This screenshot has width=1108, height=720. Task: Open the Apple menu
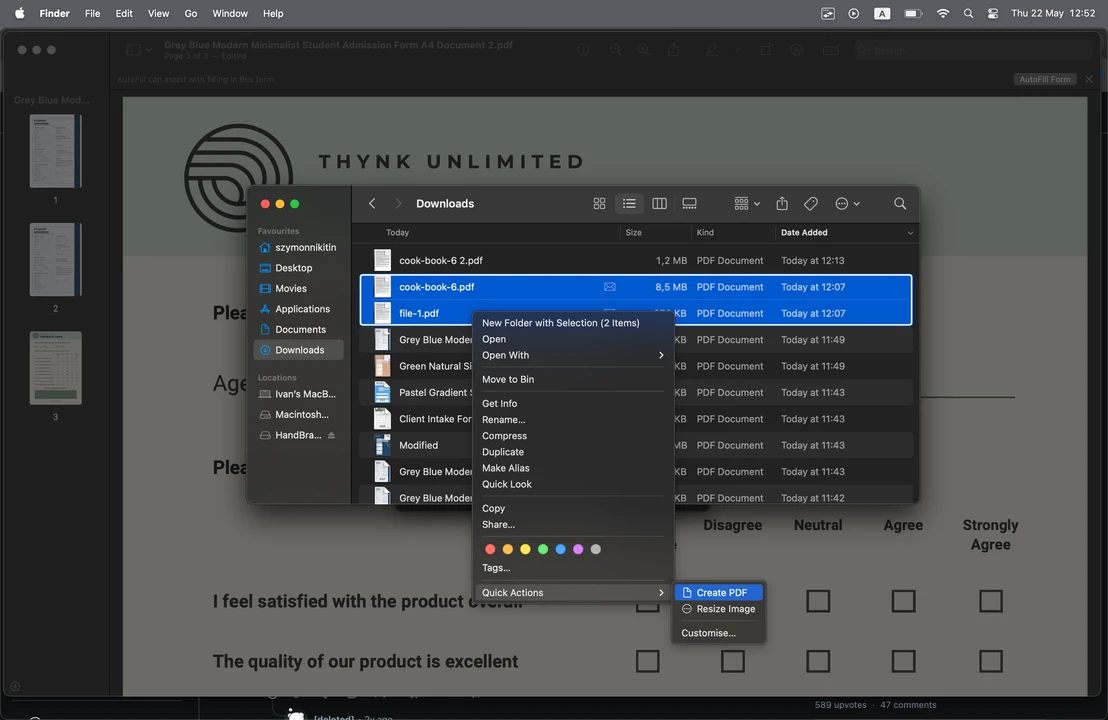point(20,13)
